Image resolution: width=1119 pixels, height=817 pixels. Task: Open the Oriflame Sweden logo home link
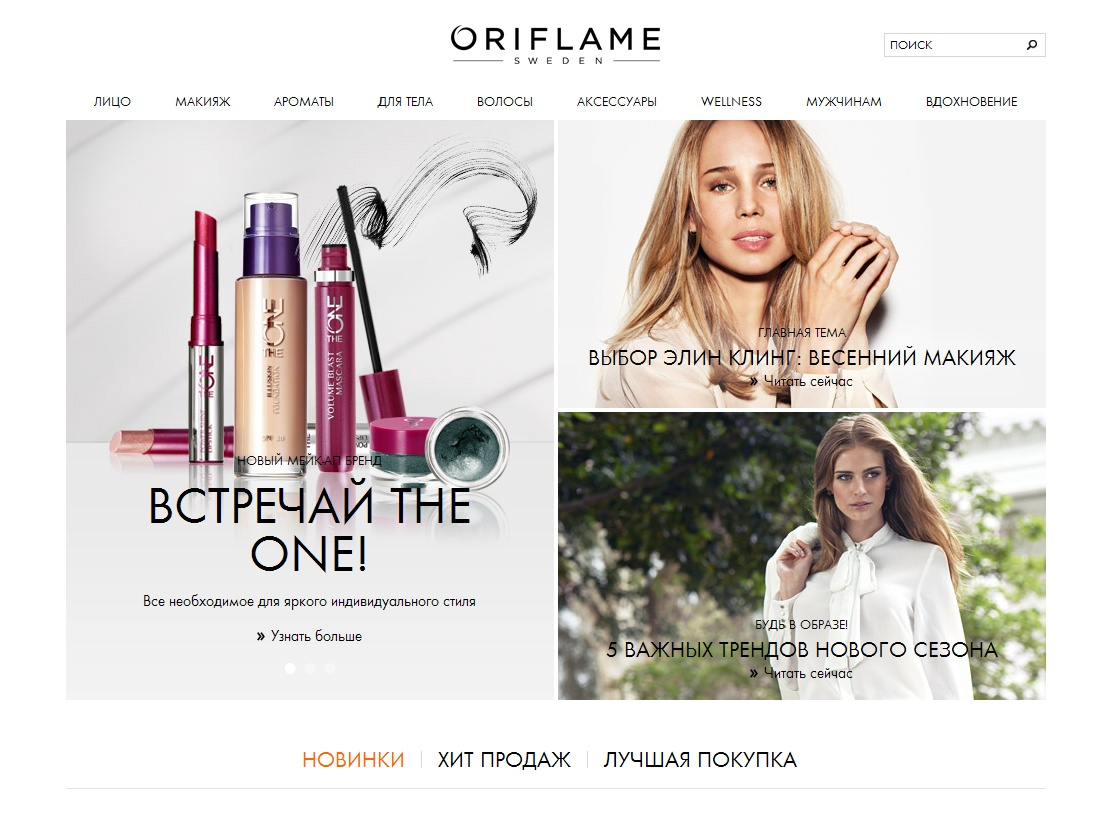click(x=556, y=46)
